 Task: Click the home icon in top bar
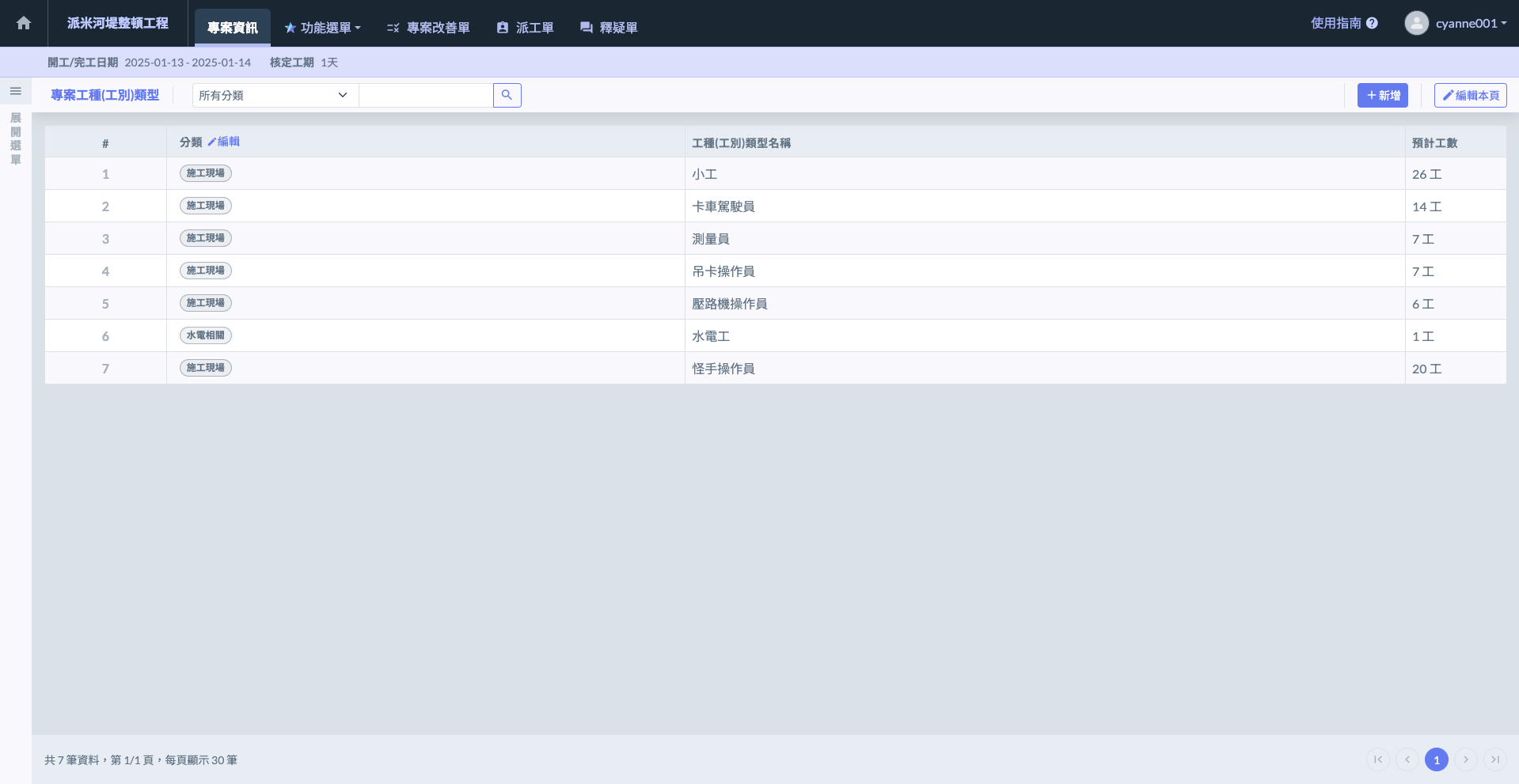(24, 23)
